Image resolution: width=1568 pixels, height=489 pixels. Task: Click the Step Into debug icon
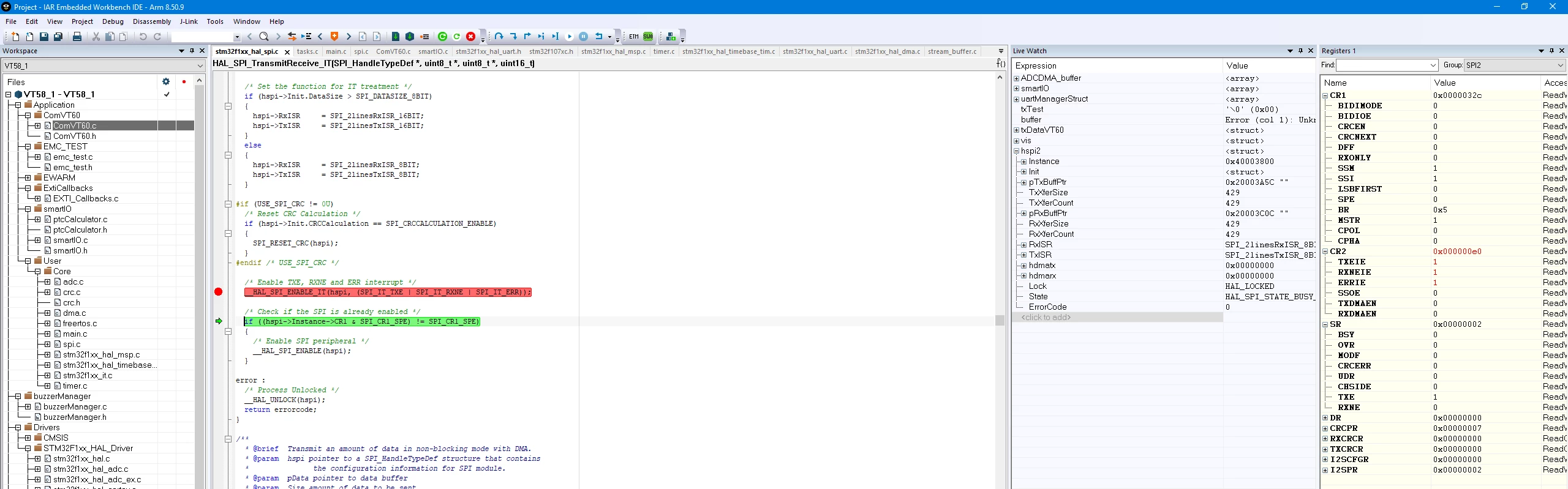point(513,37)
